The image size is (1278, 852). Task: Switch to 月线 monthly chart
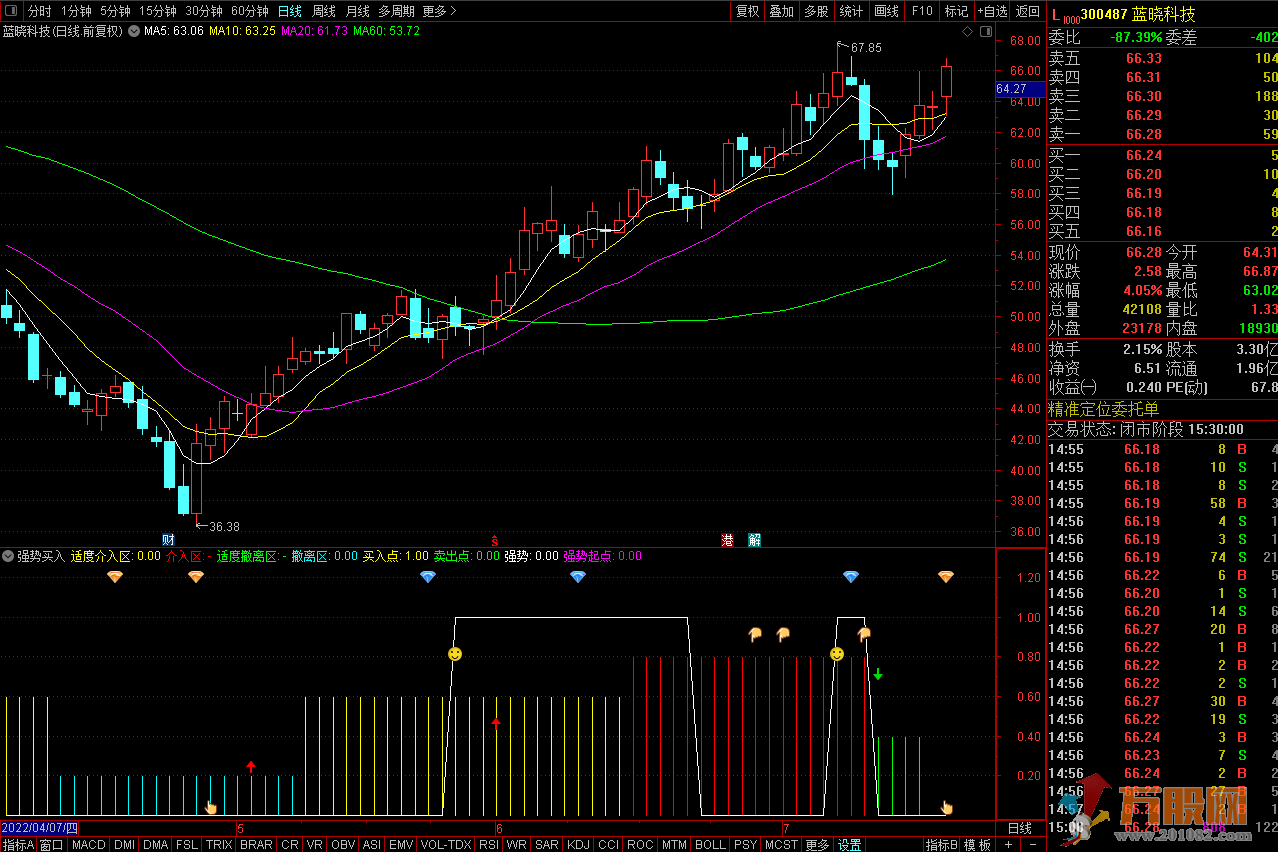pos(357,11)
